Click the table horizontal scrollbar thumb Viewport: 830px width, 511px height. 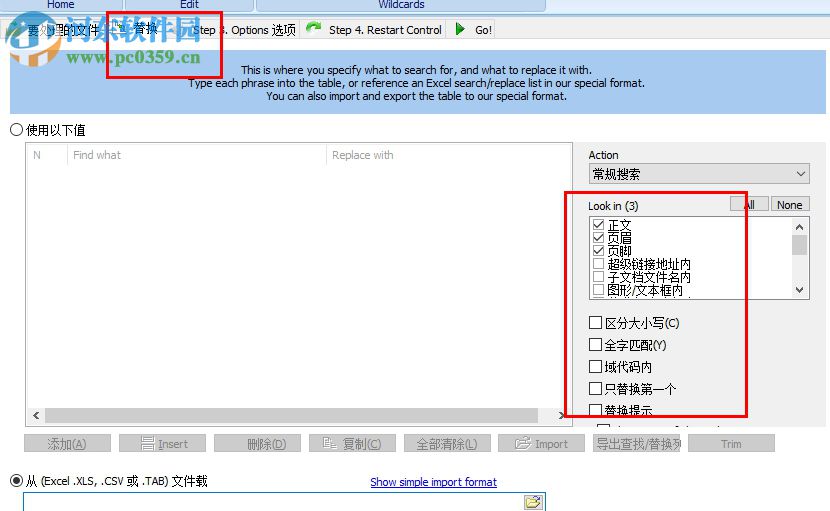(291, 416)
